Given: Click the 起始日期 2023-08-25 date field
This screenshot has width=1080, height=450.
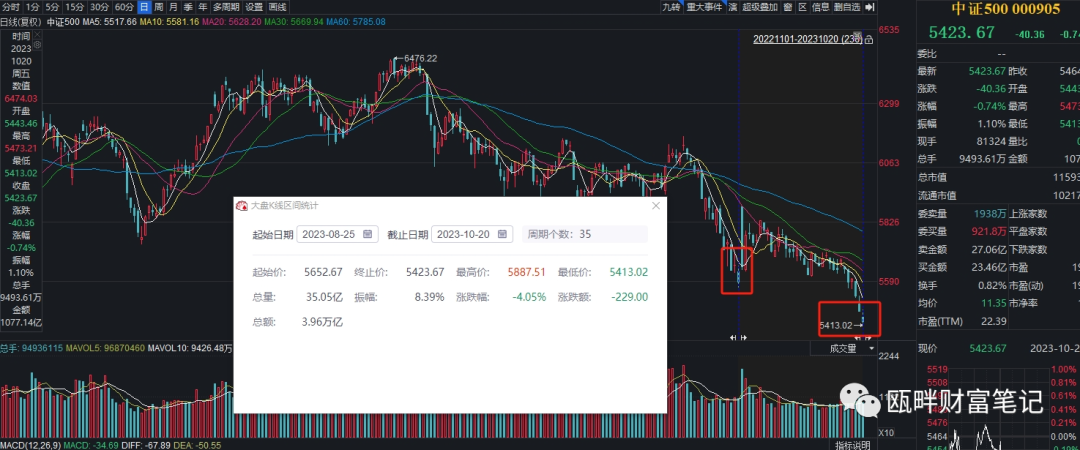Looking at the screenshot, I should pyautogui.click(x=338, y=234).
